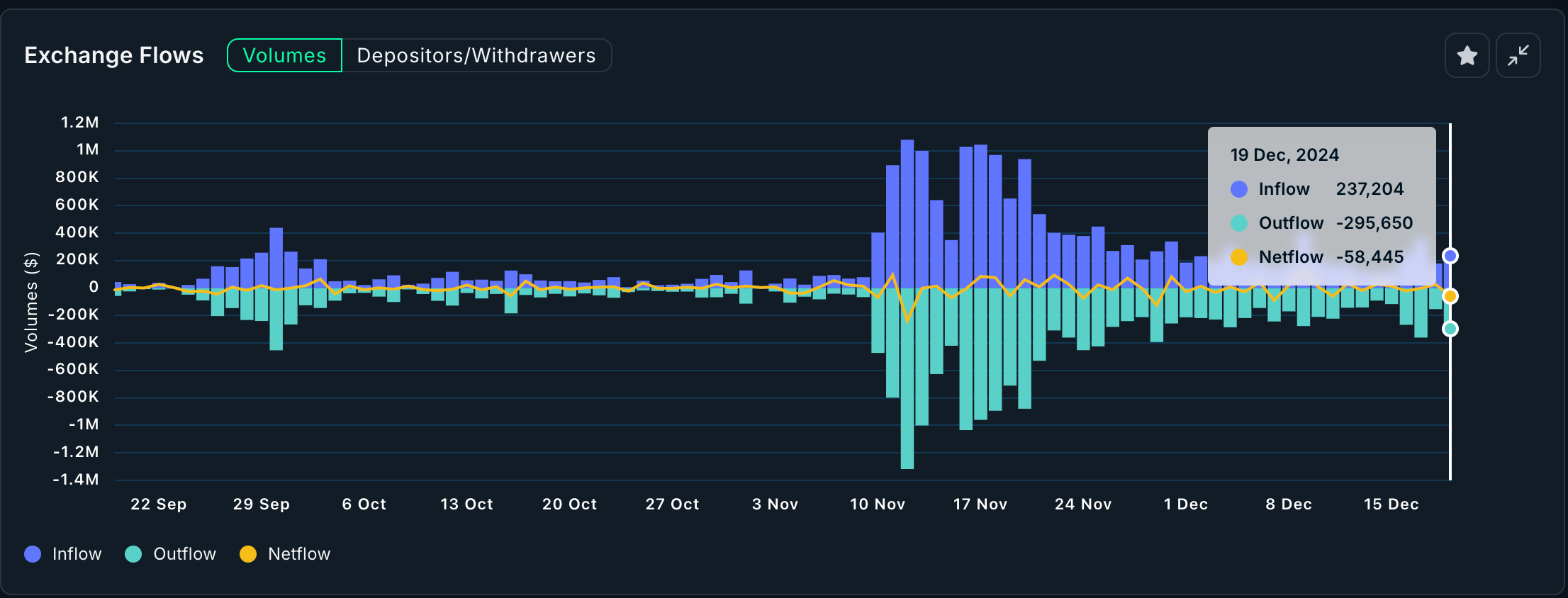Toggle the Inflow series via its legend label
The width and height of the screenshot is (1568, 598).
pos(77,554)
